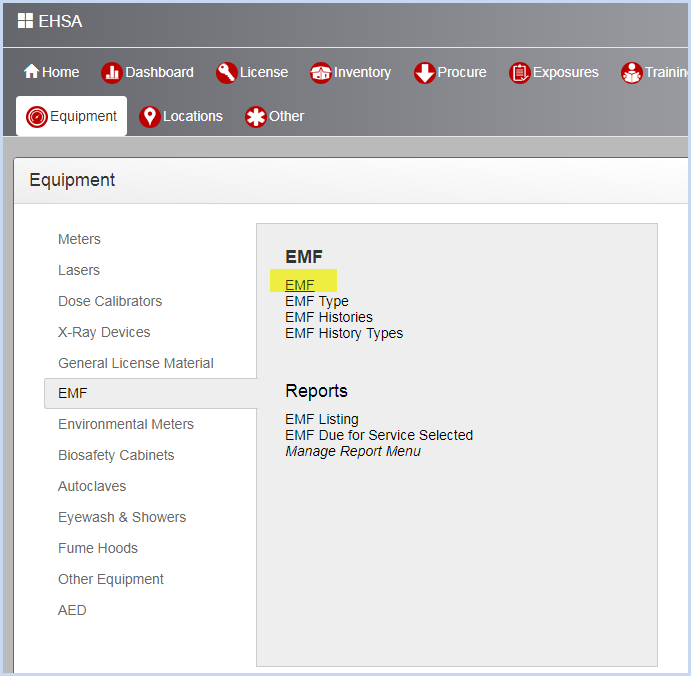Click the Equipment gauge icon

37,116
